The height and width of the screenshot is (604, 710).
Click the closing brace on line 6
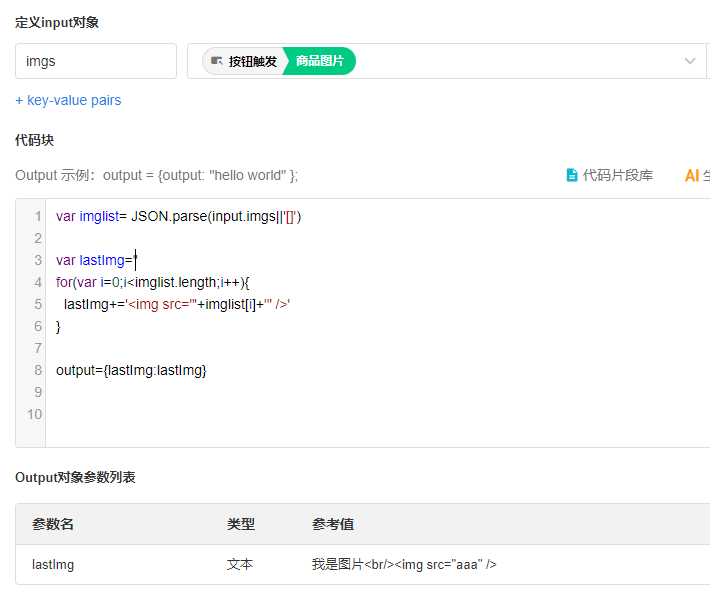[59, 326]
